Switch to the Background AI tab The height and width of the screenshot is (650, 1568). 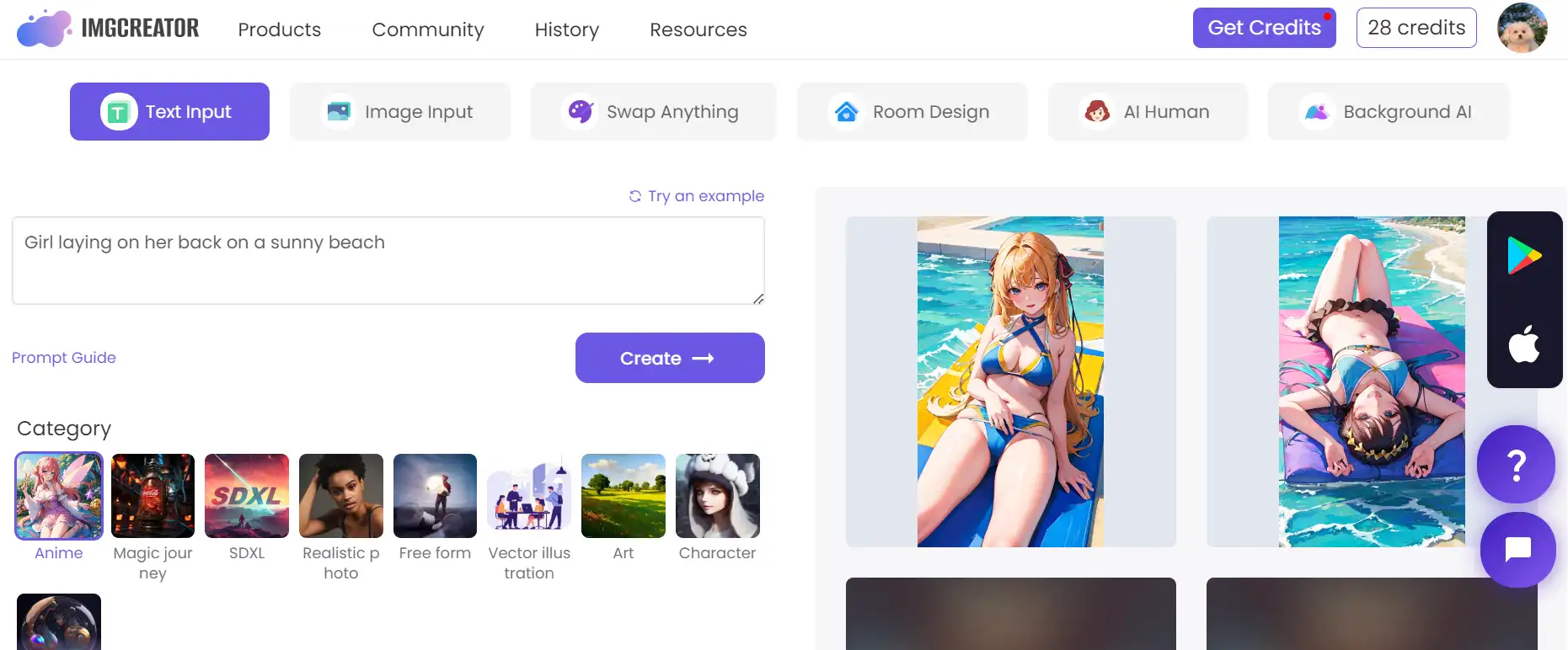coord(1389,111)
